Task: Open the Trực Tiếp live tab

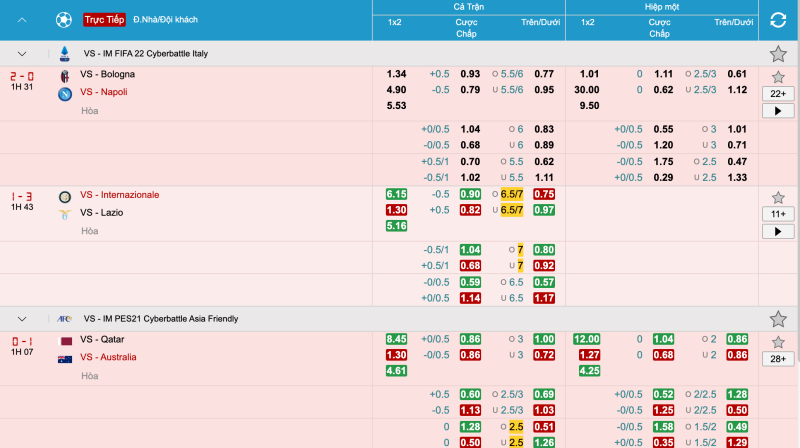Action: 105,20
